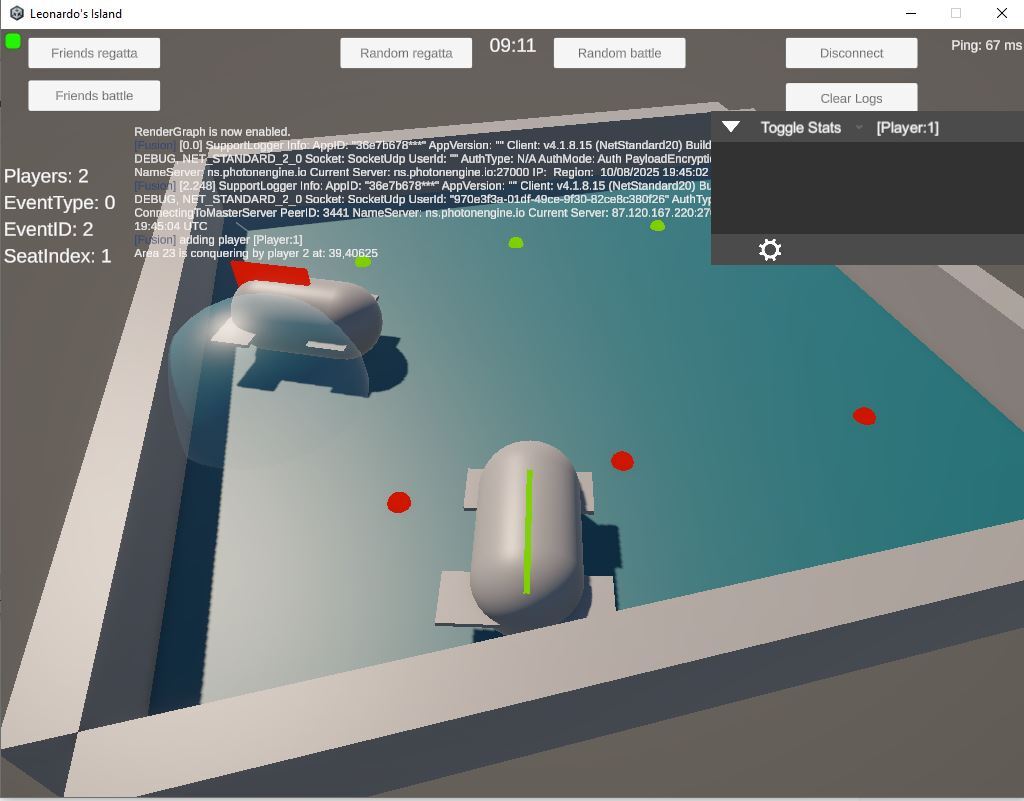This screenshot has height=801, width=1024.
Task: Click the far-right red marker on the water
Action: (x=864, y=416)
